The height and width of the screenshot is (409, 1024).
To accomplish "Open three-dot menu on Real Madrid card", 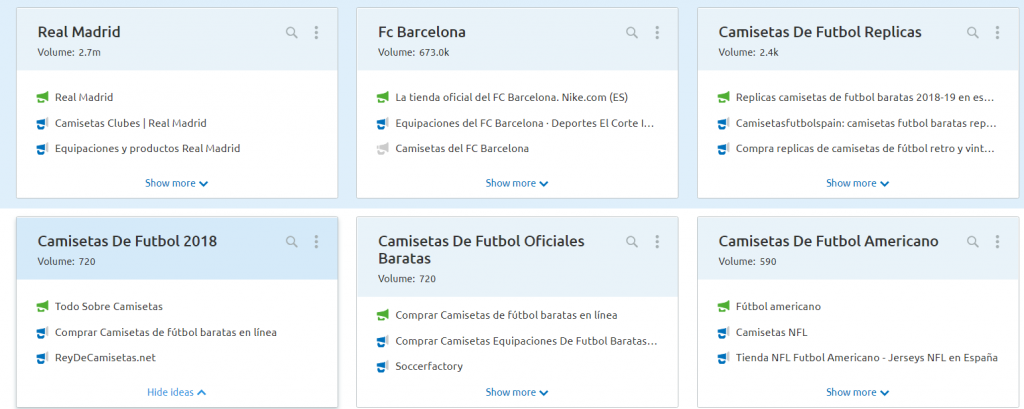I will 316,33.
